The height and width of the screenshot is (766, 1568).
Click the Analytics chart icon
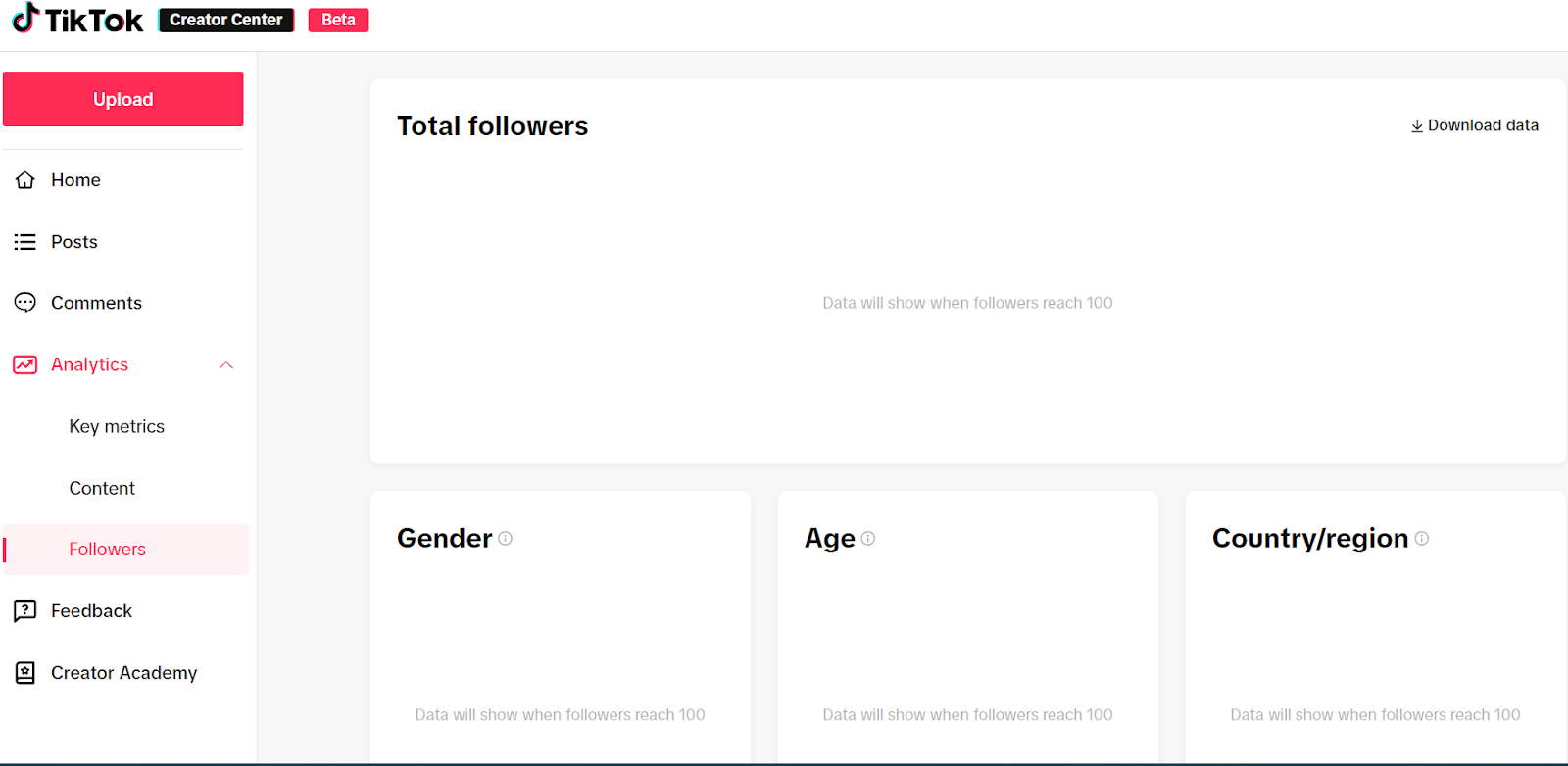click(25, 364)
